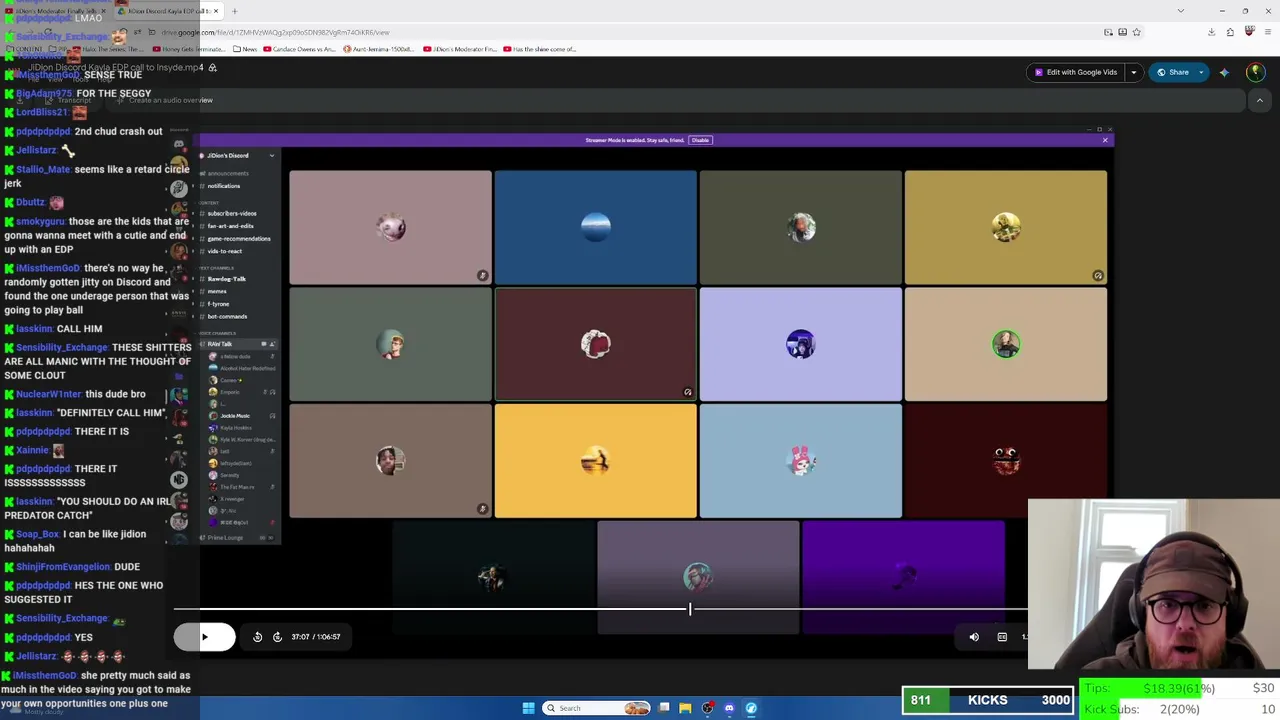1280x720 pixels.
Task: Close the JiDion Discord Kayla EDP tab
Action: (216, 11)
